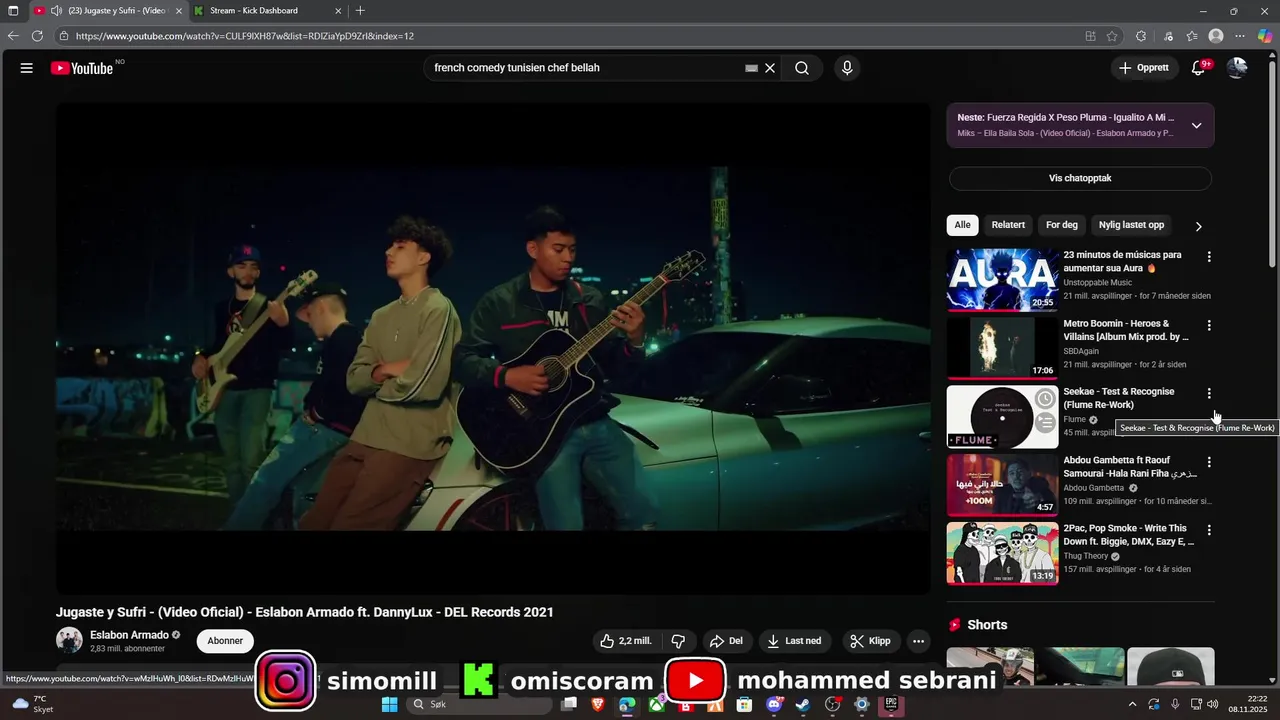This screenshot has height=720, width=1280.
Task: Add Seekae video to queue
Action: tap(1045, 423)
